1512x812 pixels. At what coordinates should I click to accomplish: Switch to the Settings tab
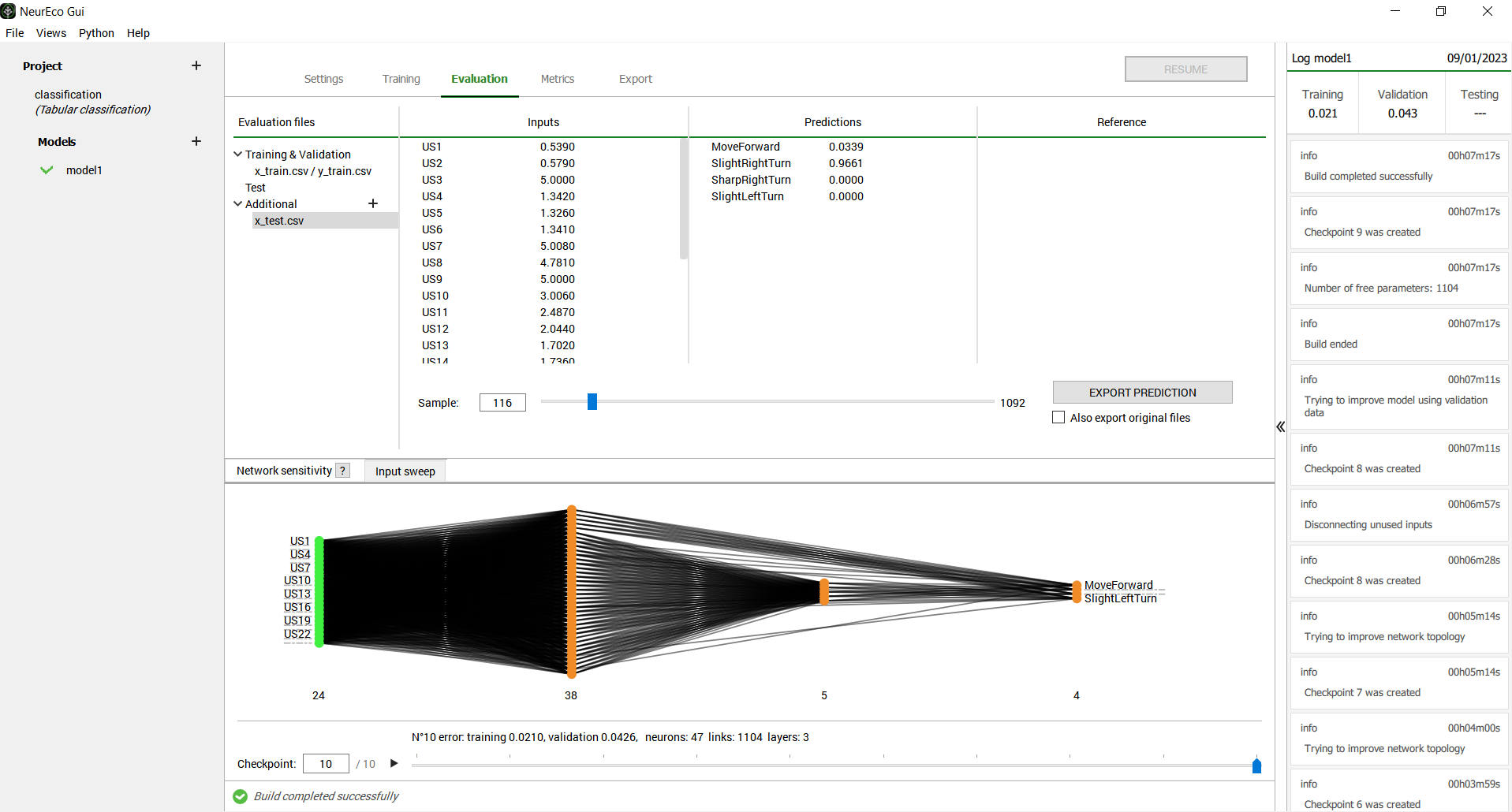[x=323, y=79]
